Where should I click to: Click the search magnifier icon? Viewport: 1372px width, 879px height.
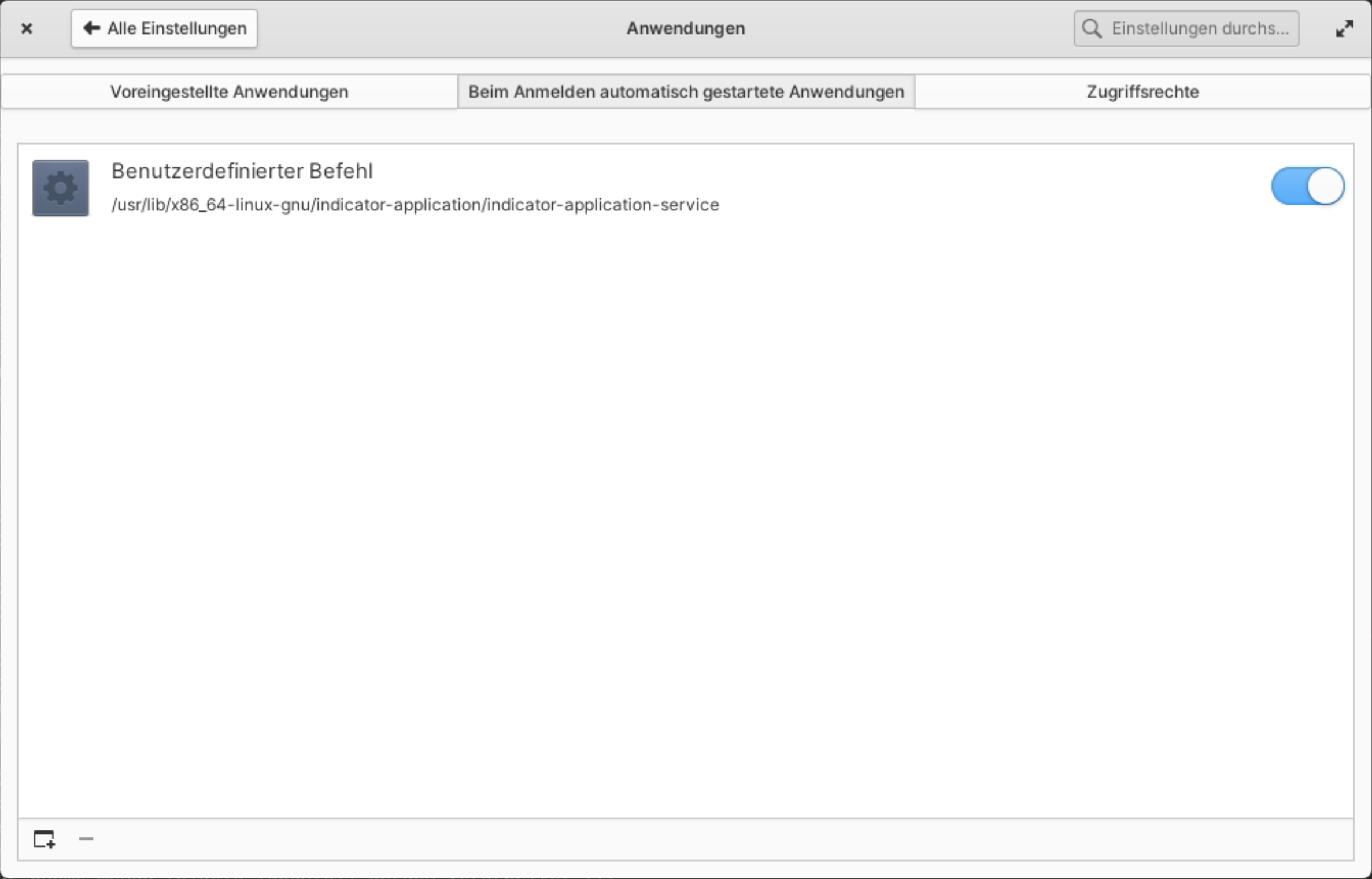(x=1092, y=28)
